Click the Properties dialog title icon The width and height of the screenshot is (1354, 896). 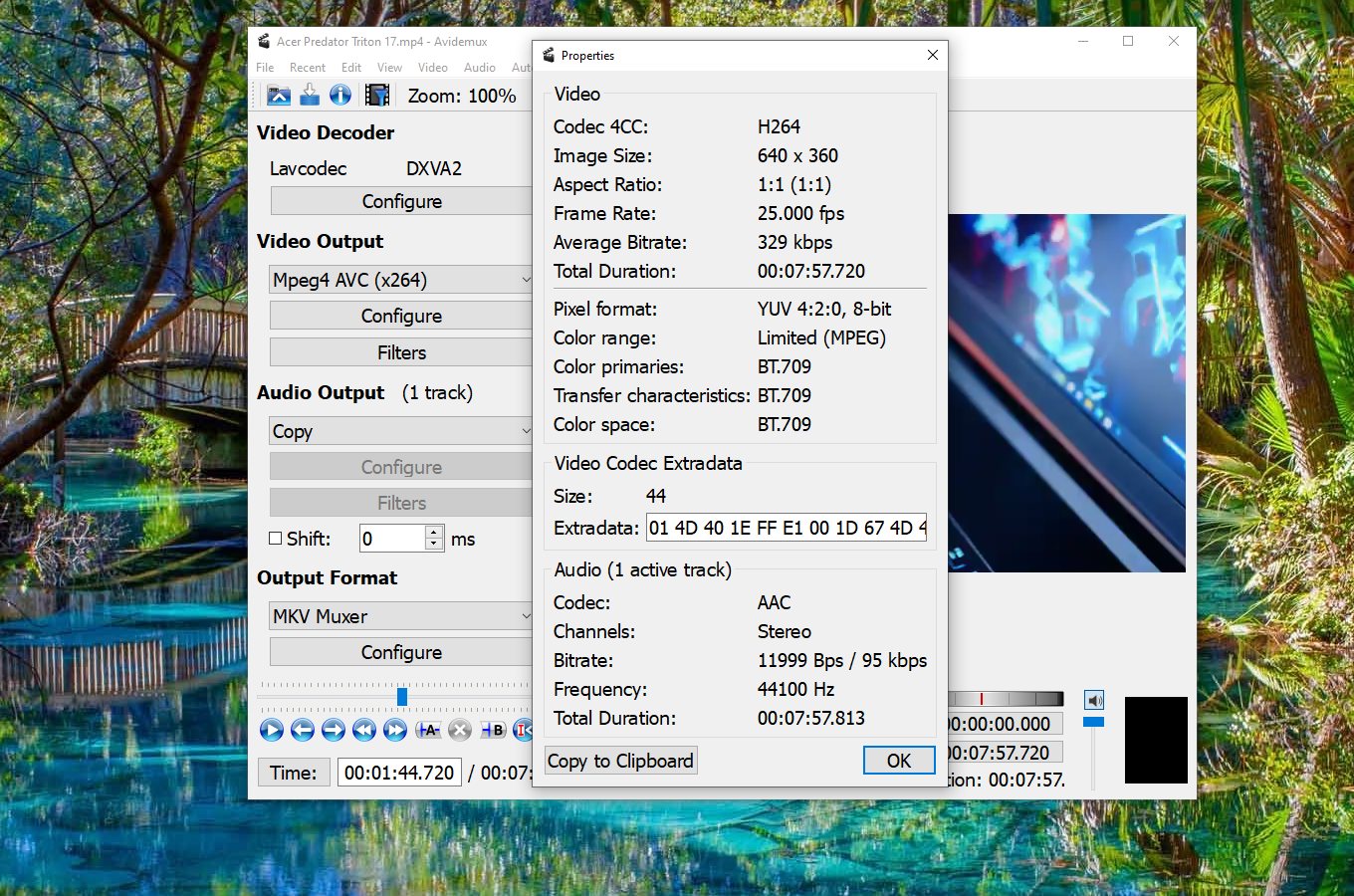[549, 55]
